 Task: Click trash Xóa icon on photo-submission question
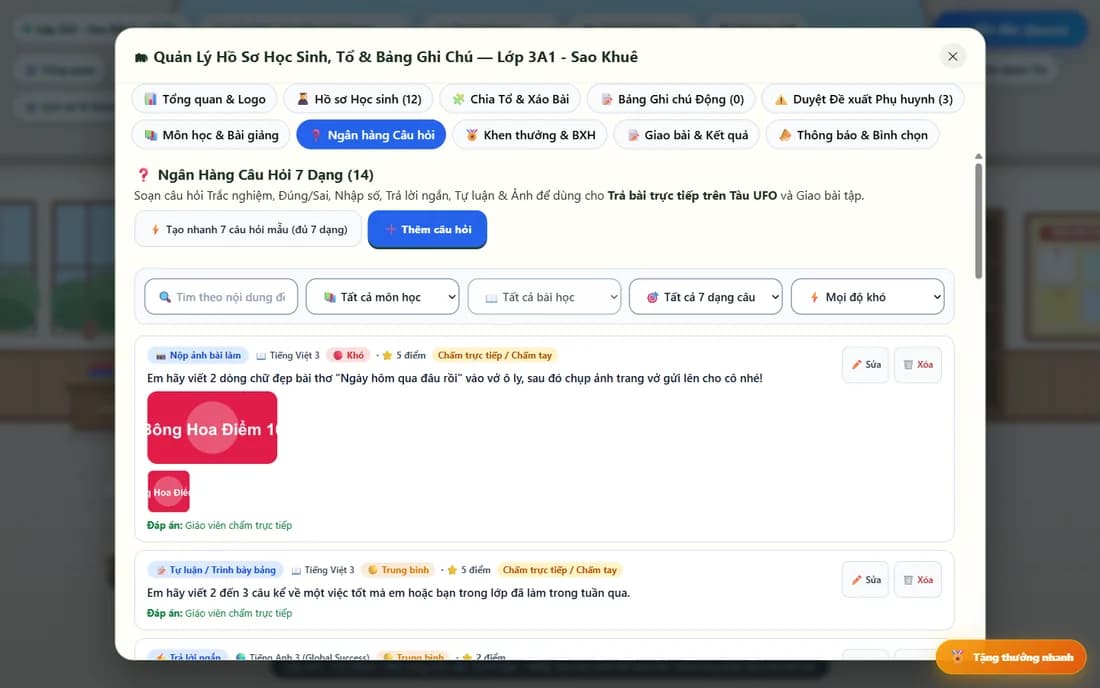click(908, 365)
